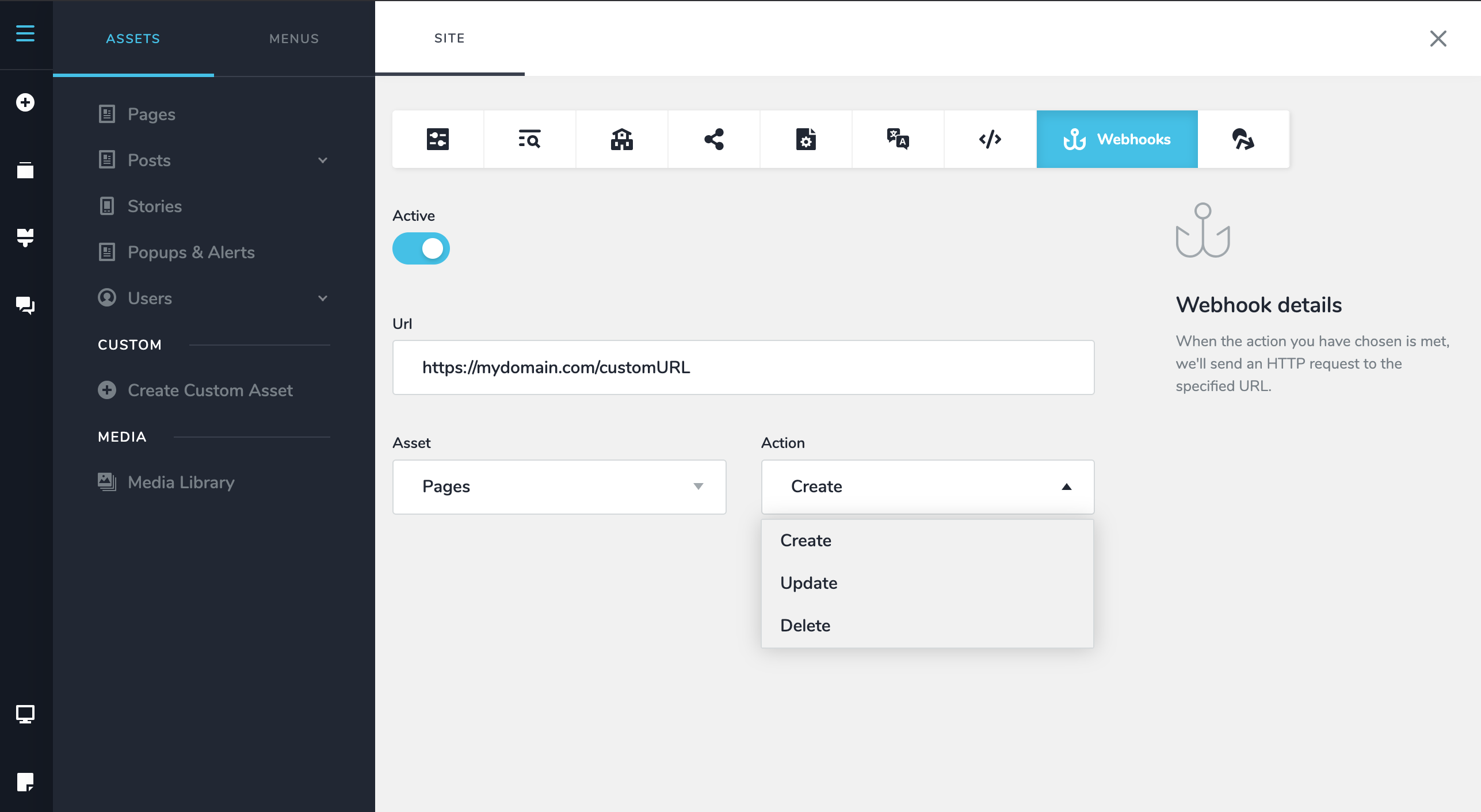Expand the Posts submenu chevron
The image size is (1481, 812).
[323, 160]
